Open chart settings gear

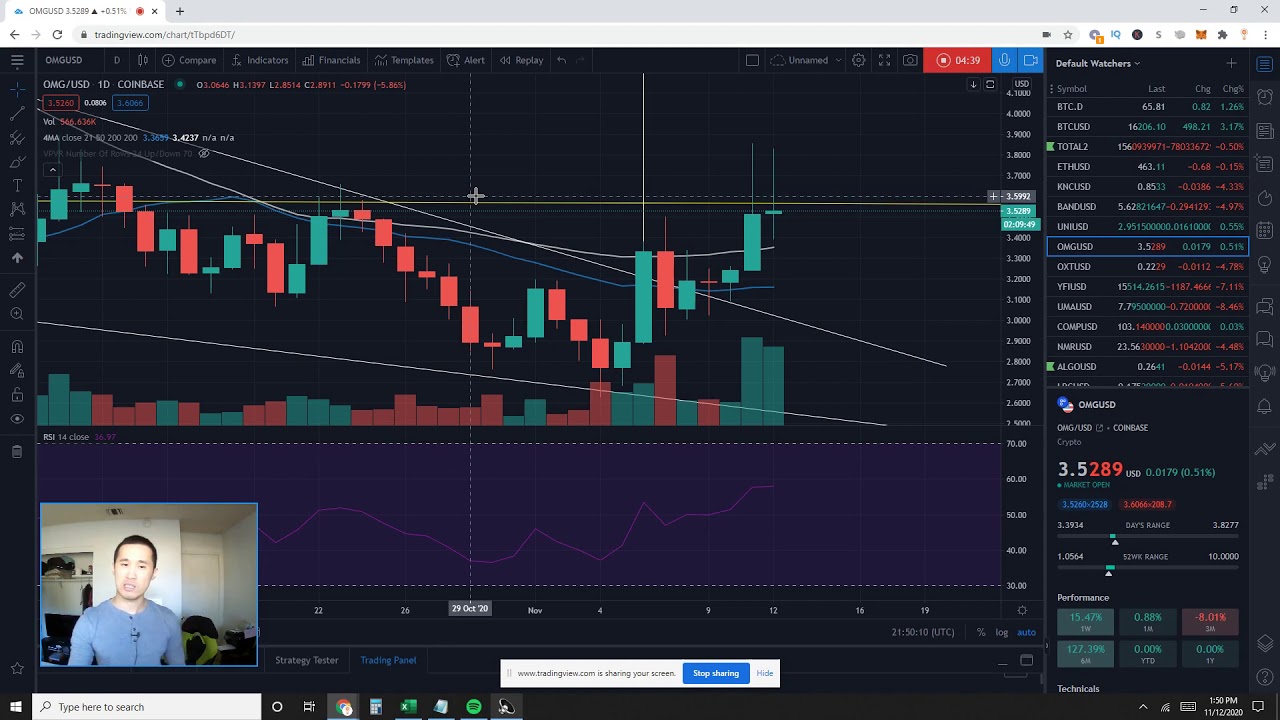[858, 60]
